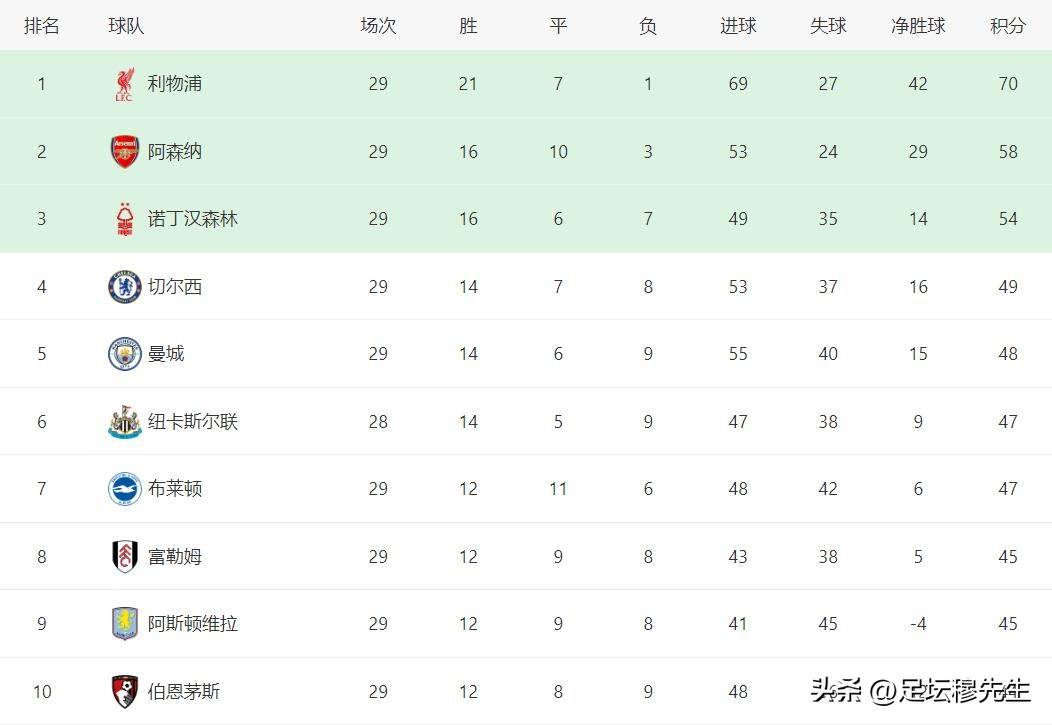
Task: Click the Bournemouth club crest icon
Action: tap(124, 691)
